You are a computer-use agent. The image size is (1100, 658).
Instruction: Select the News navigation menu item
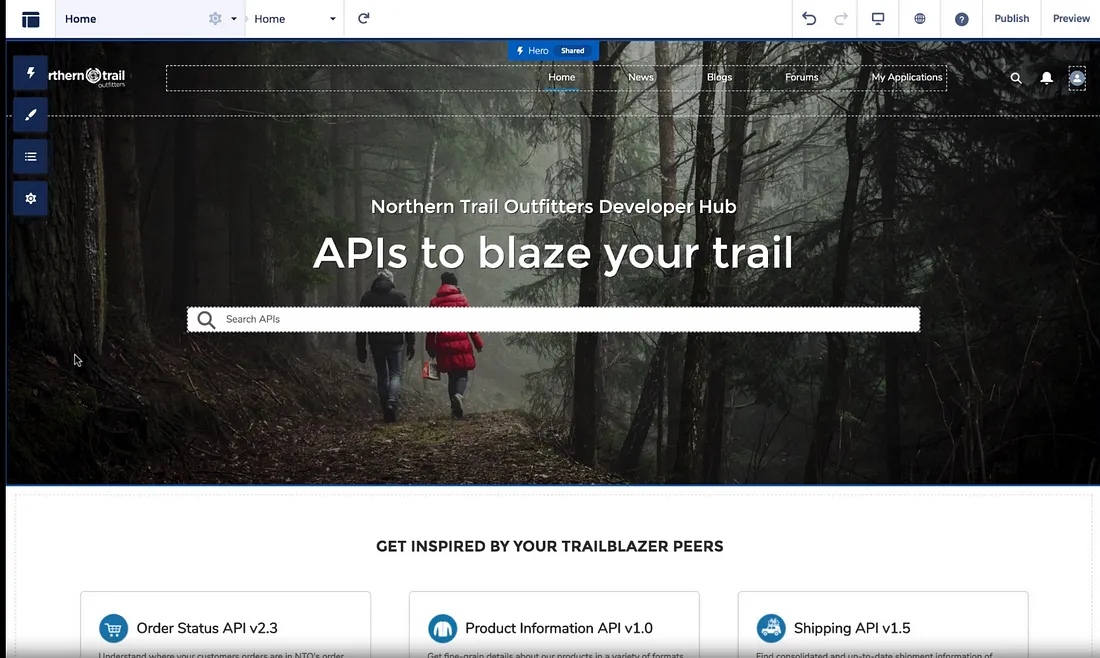click(x=641, y=77)
